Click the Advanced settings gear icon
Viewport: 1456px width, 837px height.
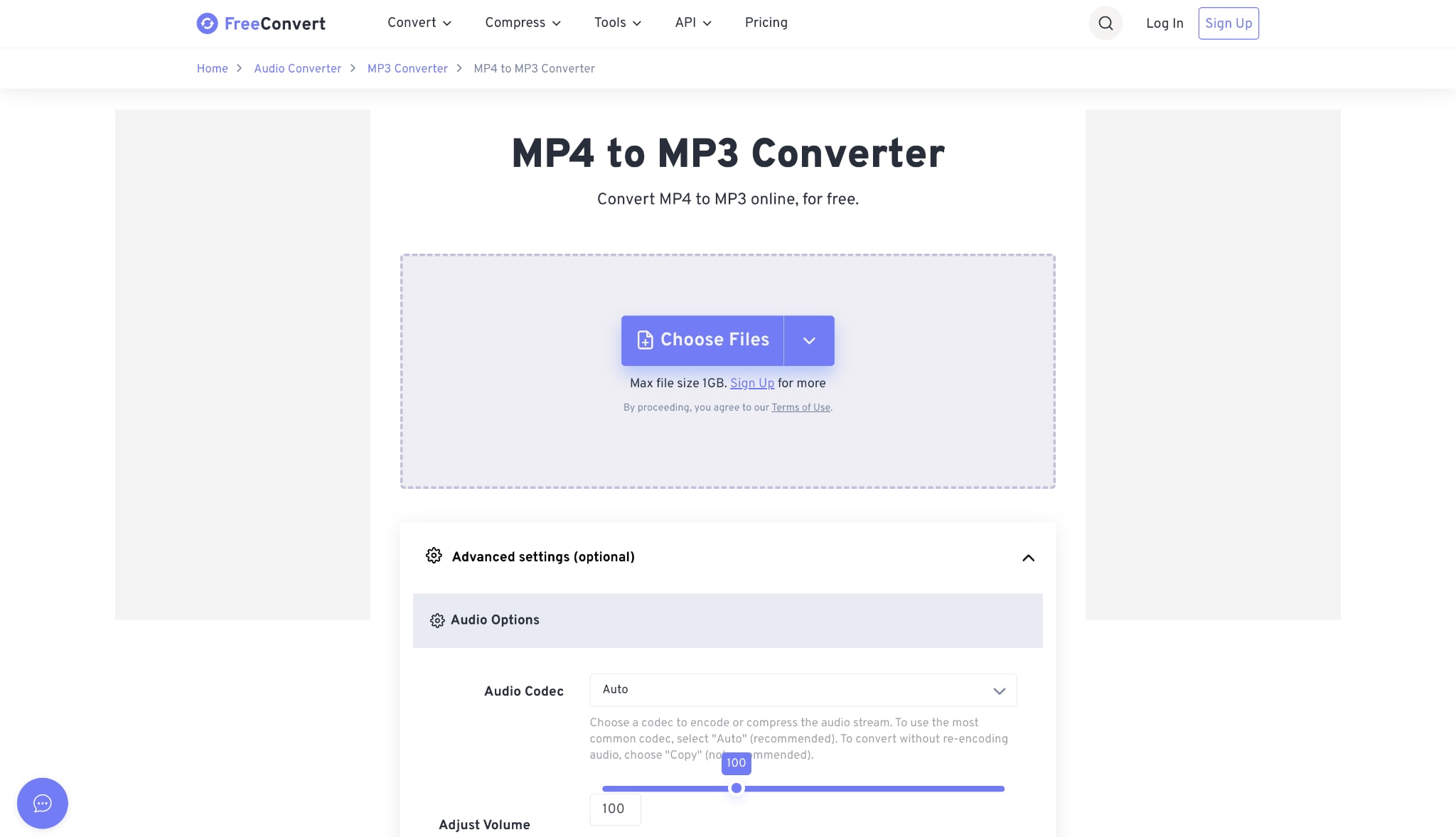[434, 556]
